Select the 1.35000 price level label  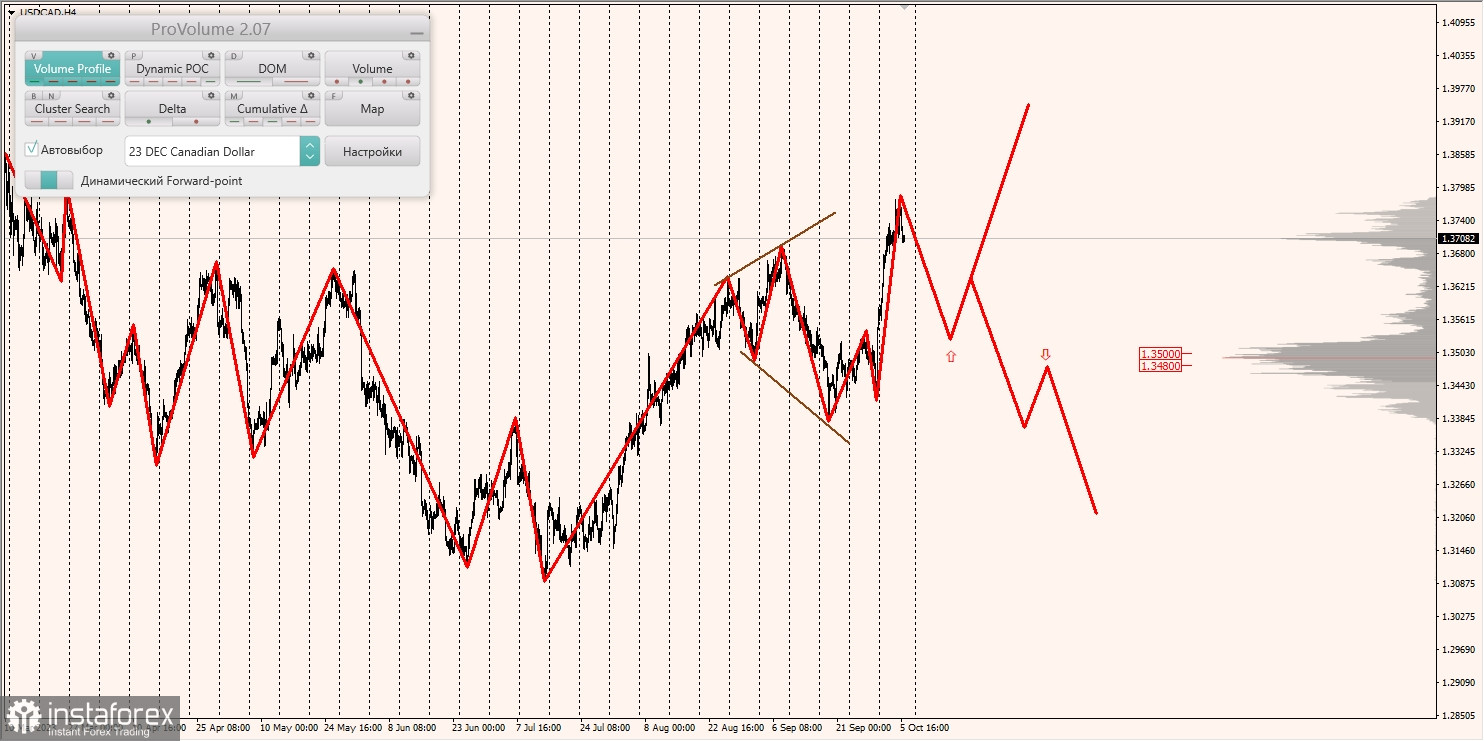pyautogui.click(x=1161, y=353)
